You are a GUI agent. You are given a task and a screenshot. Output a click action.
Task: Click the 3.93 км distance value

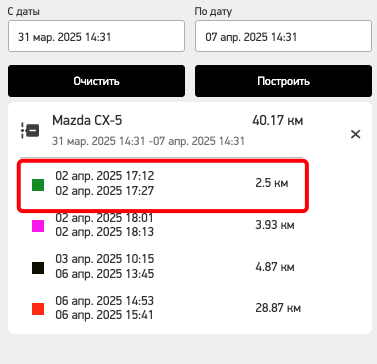click(275, 225)
